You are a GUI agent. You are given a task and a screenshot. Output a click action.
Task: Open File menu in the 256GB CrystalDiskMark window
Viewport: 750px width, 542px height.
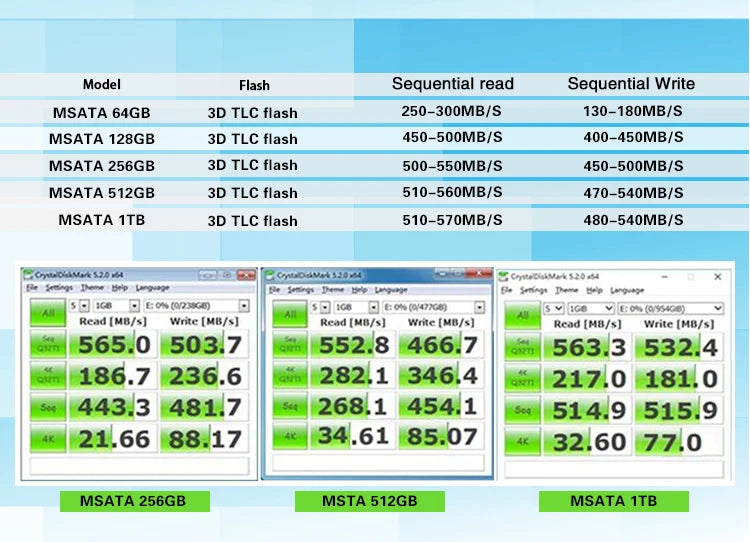(x=32, y=288)
